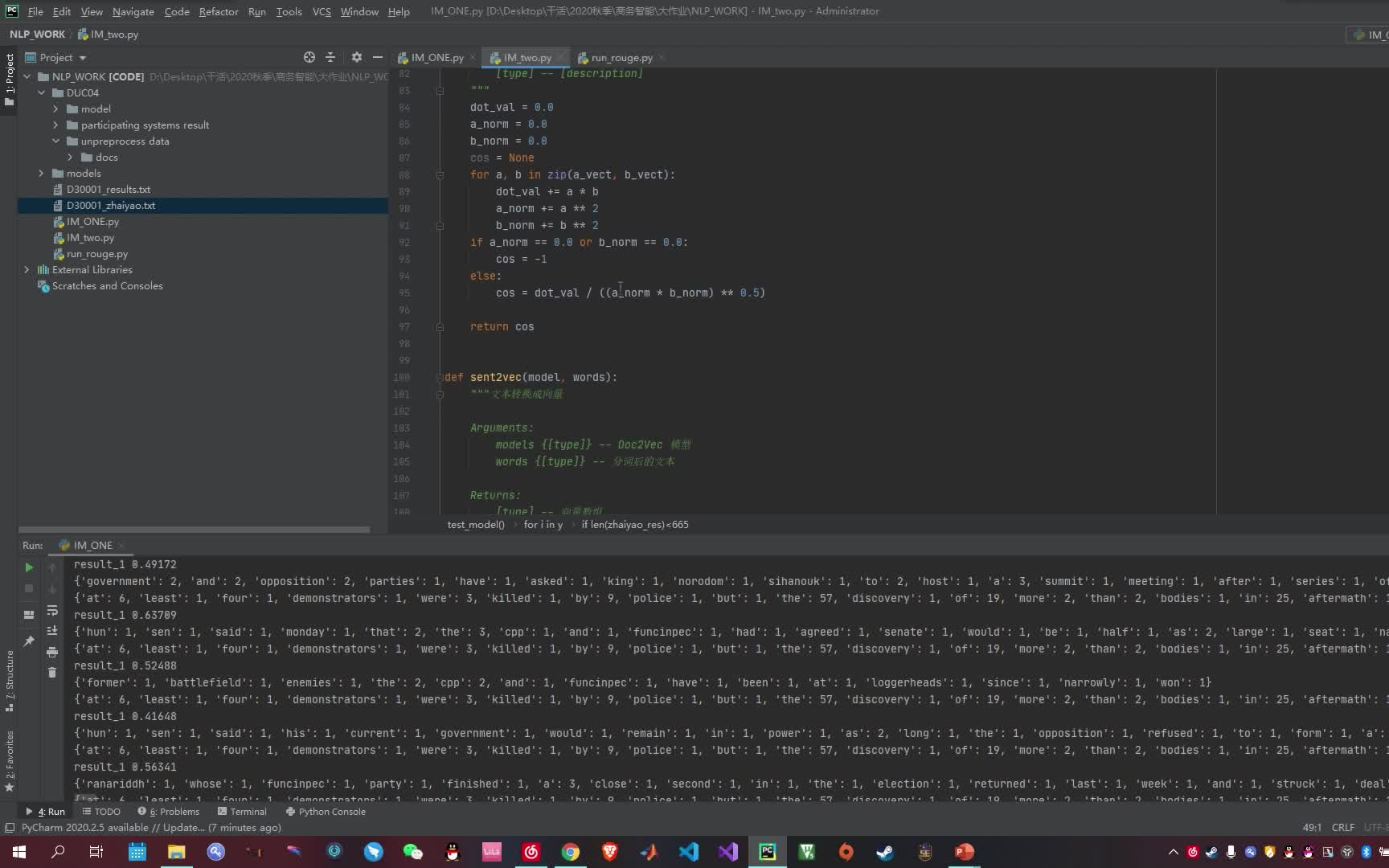Open the Terminal tool window
This screenshot has width=1389, height=868.
pyautogui.click(x=243, y=812)
